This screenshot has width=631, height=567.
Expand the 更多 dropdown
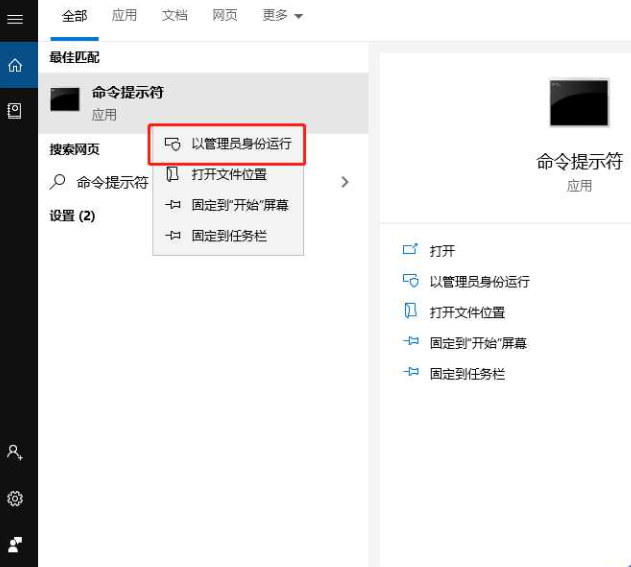(x=282, y=16)
